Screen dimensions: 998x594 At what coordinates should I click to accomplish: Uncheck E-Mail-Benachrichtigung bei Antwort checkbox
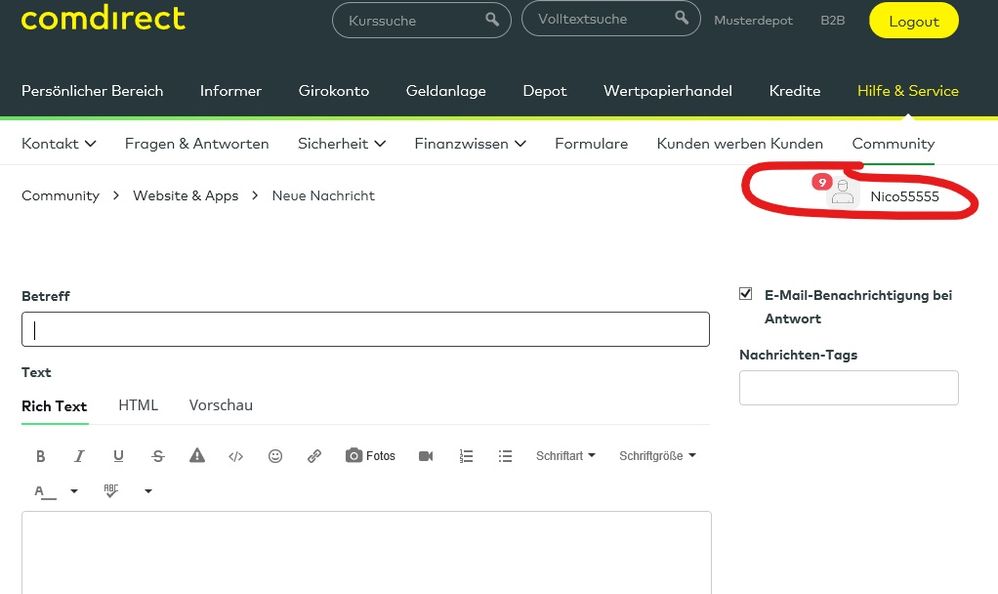745,294
